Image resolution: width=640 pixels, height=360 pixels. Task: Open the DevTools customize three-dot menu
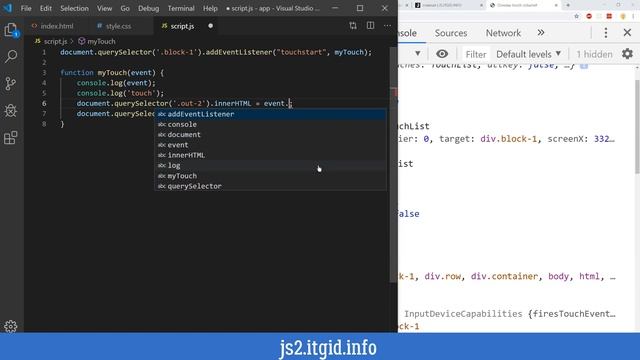coord(606,33)
